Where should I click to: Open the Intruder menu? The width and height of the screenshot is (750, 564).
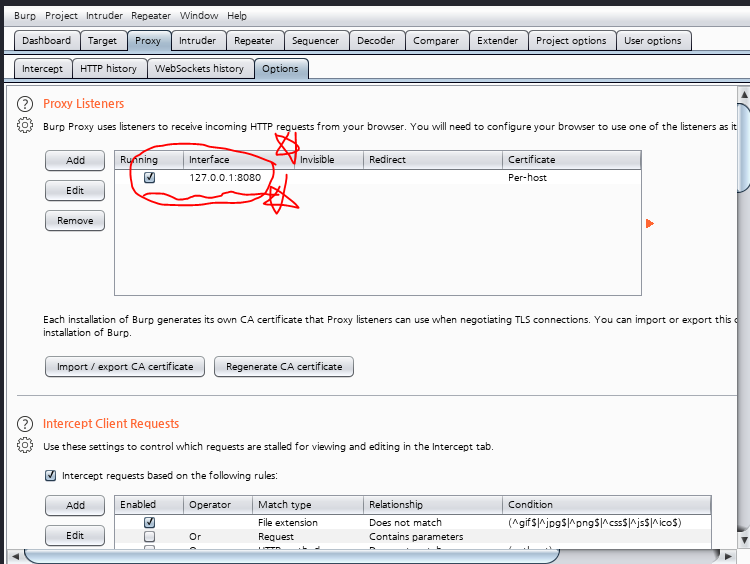click(x=104, y=16)
